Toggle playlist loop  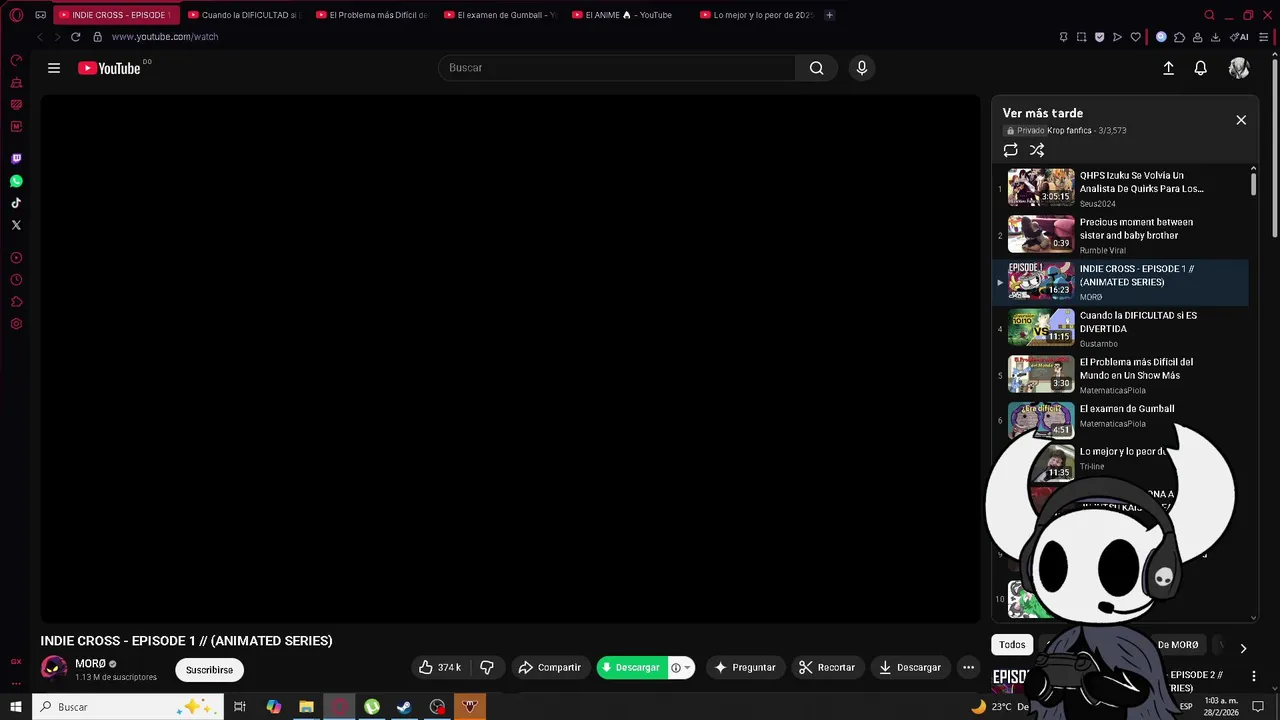[1011, 150]
